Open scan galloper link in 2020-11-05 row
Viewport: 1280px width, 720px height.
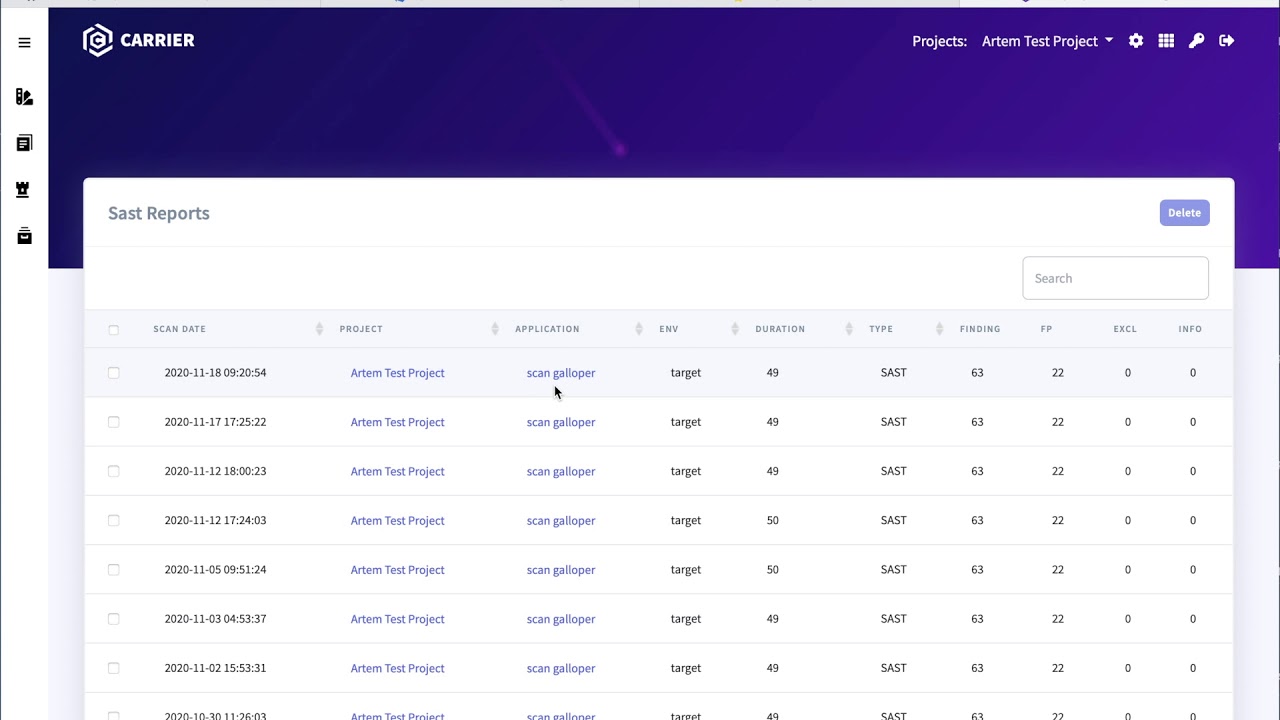[561, 570]
